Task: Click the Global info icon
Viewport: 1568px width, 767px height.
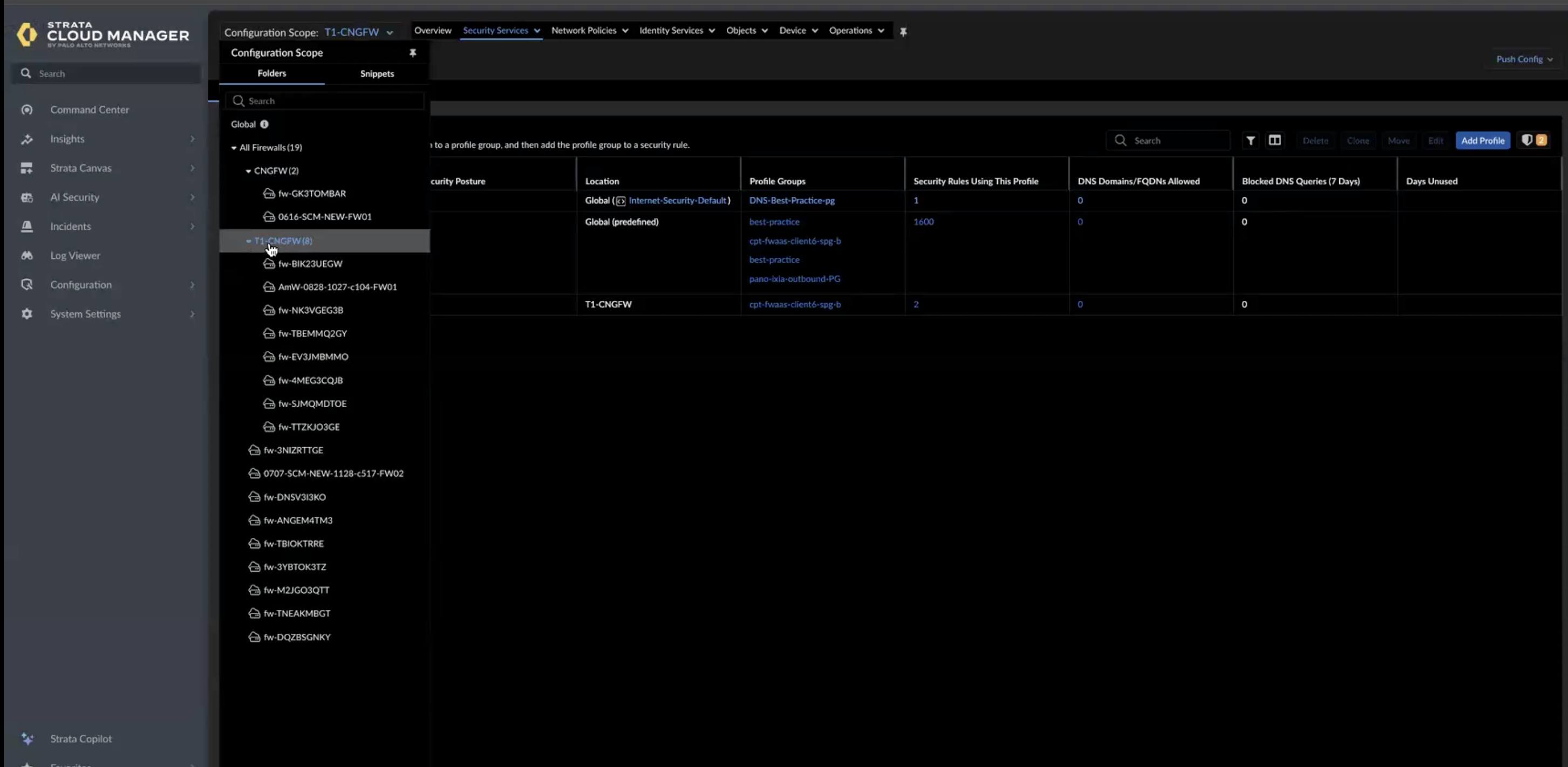Action: pos(264,124)
